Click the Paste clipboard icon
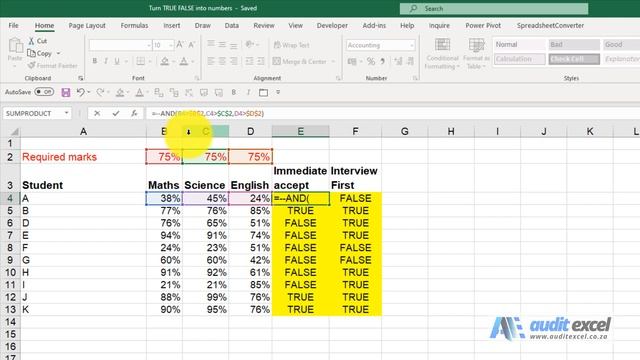 point(16,45)
